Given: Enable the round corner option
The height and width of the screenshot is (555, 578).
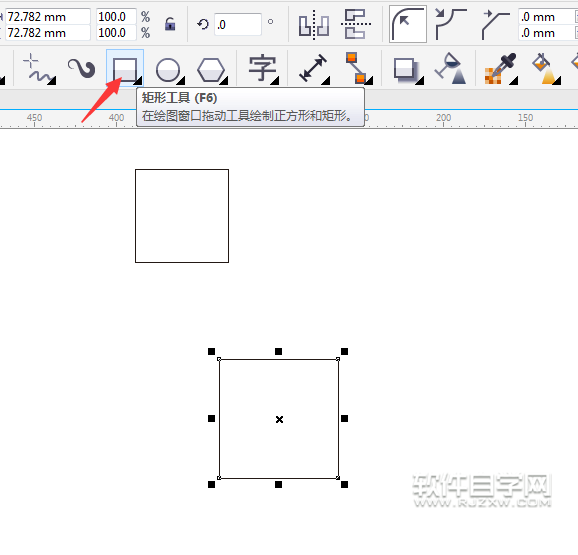Looking at the screenshot, I should coord(408,24).
